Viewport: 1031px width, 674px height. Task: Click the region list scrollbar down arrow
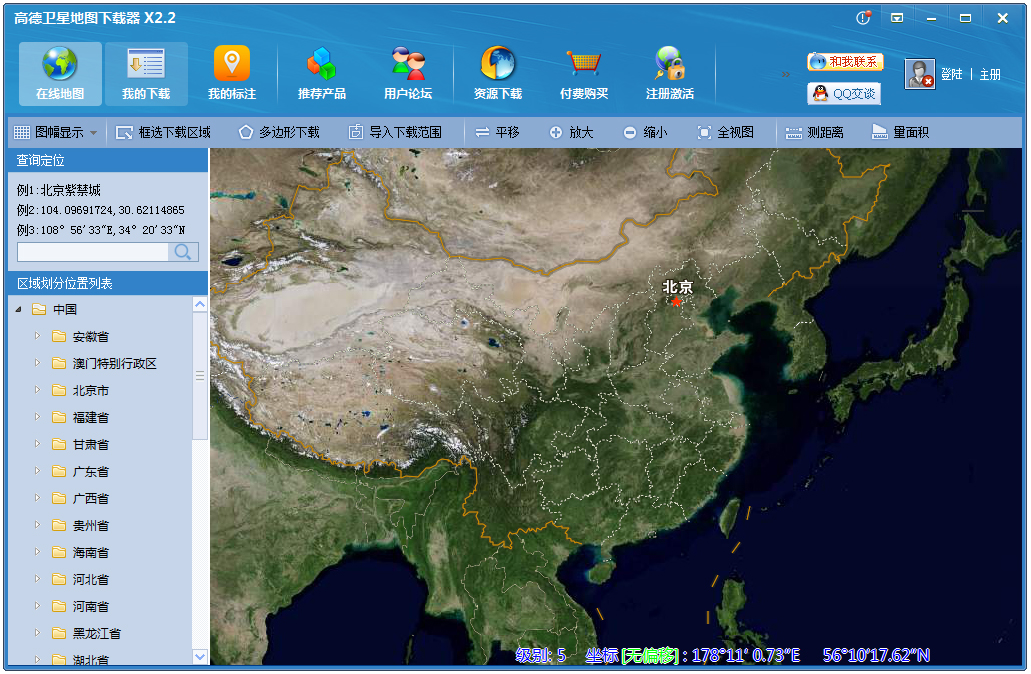point(200,656)
